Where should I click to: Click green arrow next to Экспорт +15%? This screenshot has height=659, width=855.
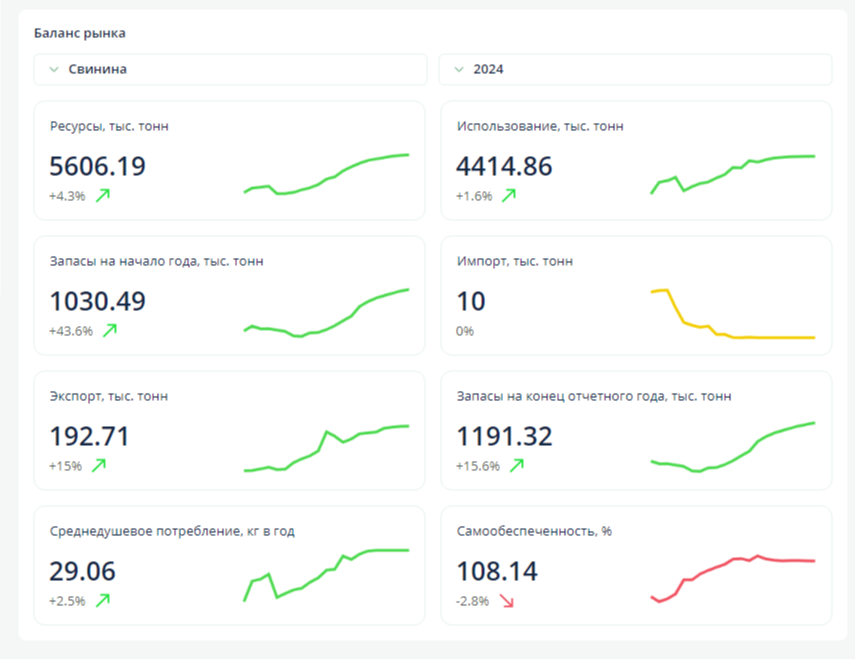pyautogui.click(x=99, y=466)
